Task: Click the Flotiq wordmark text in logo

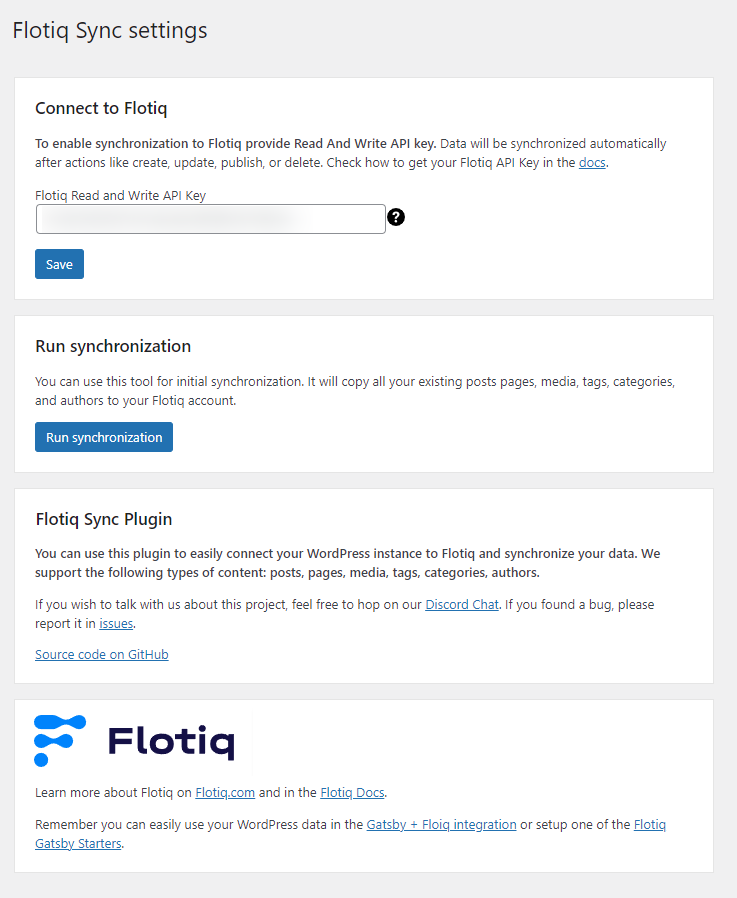Action: (171, 742)
